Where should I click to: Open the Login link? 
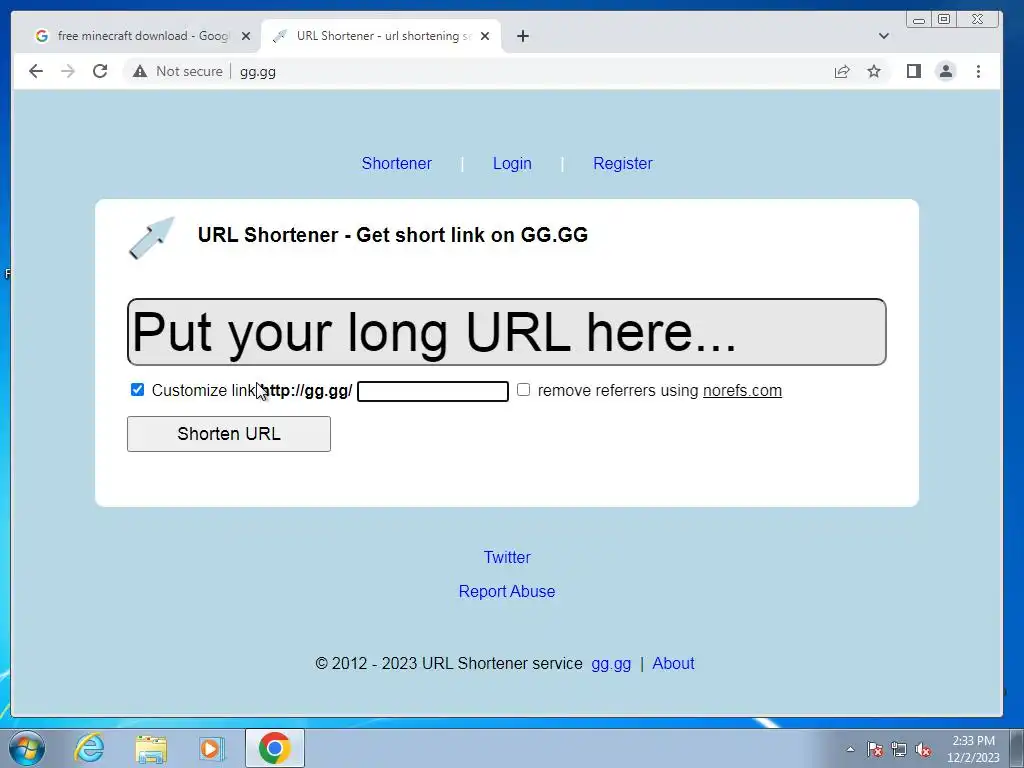coord(512,163)
